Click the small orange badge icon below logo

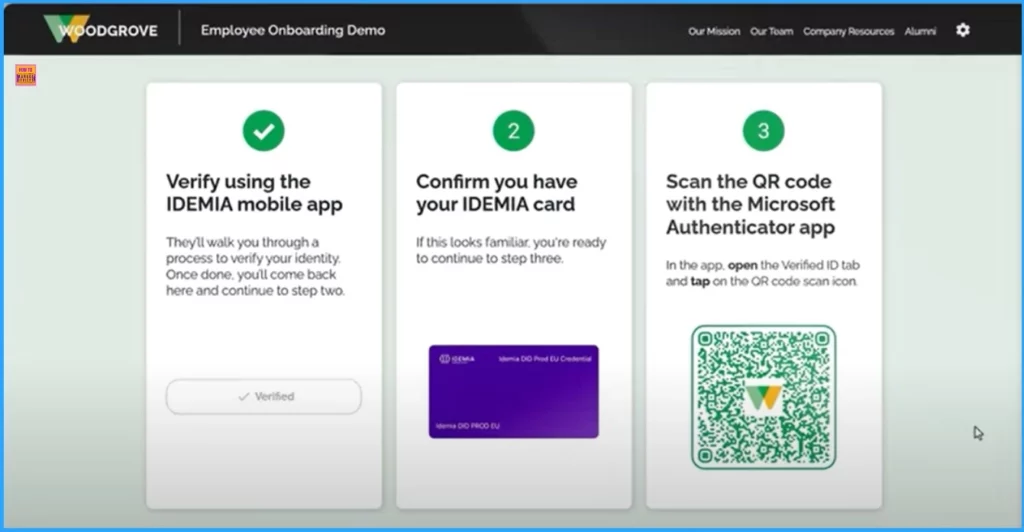pos(25,75)
